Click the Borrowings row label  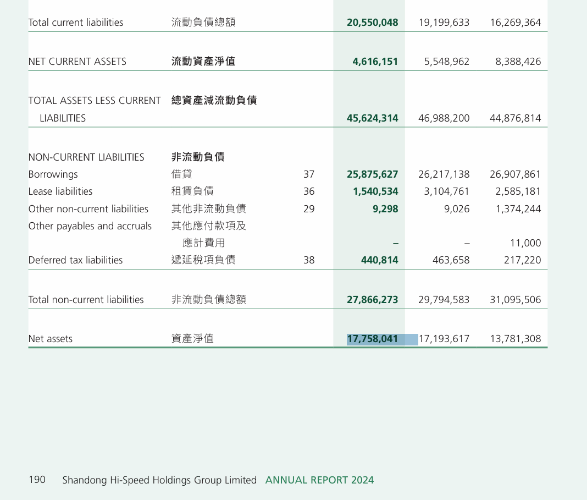click(53, 174)
